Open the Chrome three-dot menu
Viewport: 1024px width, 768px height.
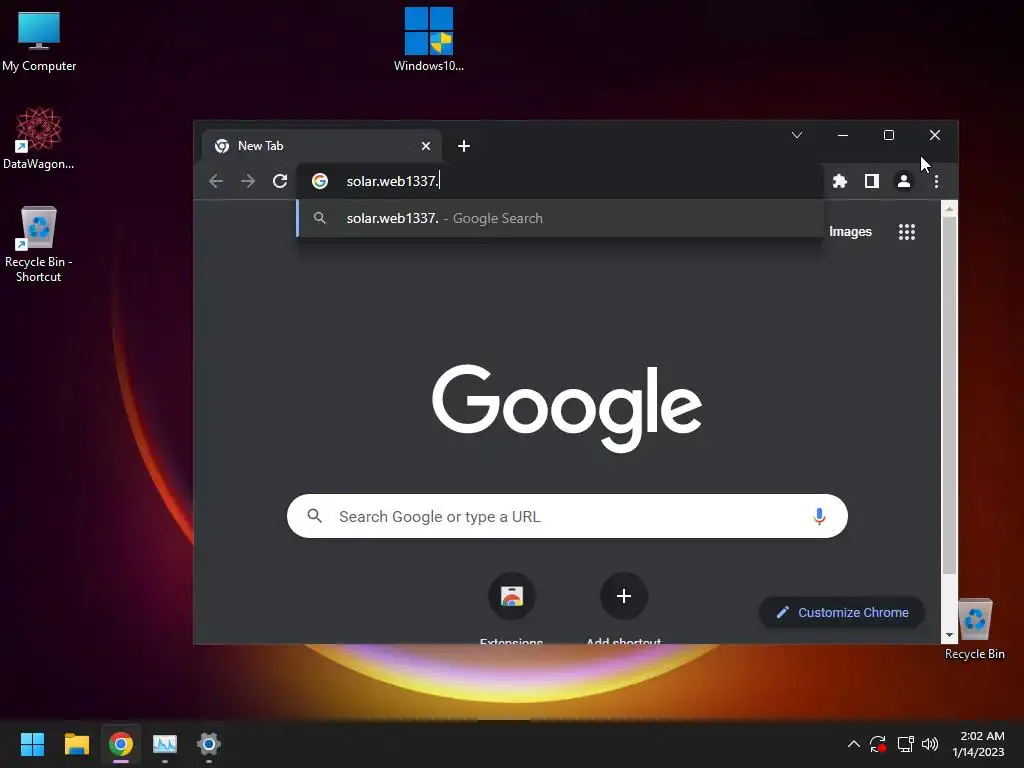pyautogui.click(x=936, y=181)
